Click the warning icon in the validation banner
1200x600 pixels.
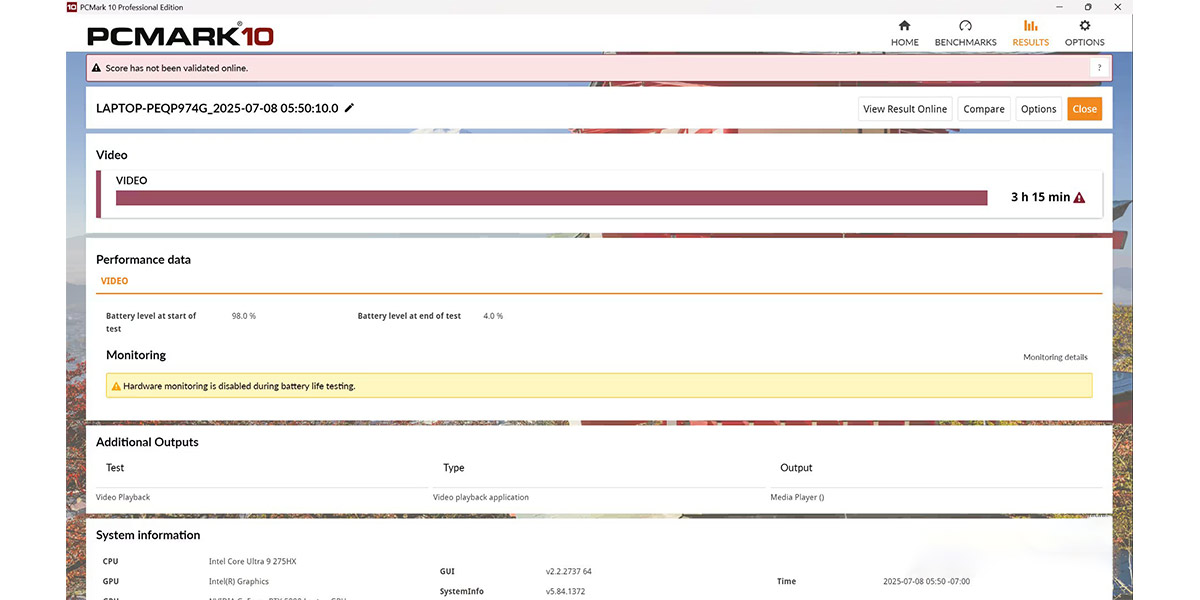[96, 68]
